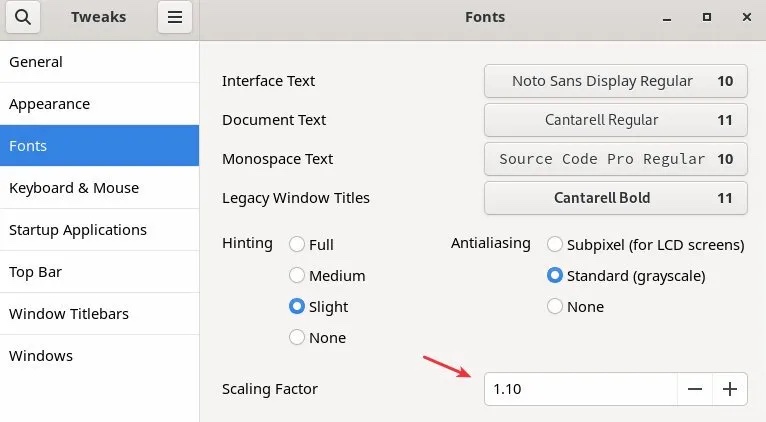
Task: Open Legacy Window Titles font chooser
Action: (x=615, y=198)
